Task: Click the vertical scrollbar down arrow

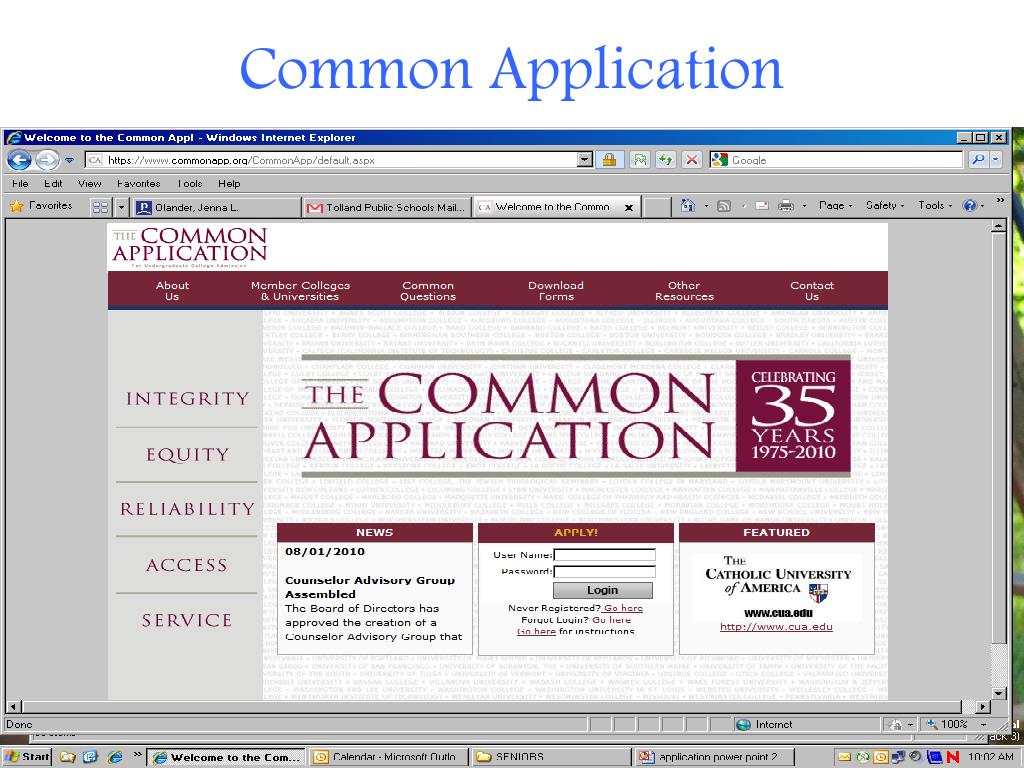Action: [x=998, y=694]
